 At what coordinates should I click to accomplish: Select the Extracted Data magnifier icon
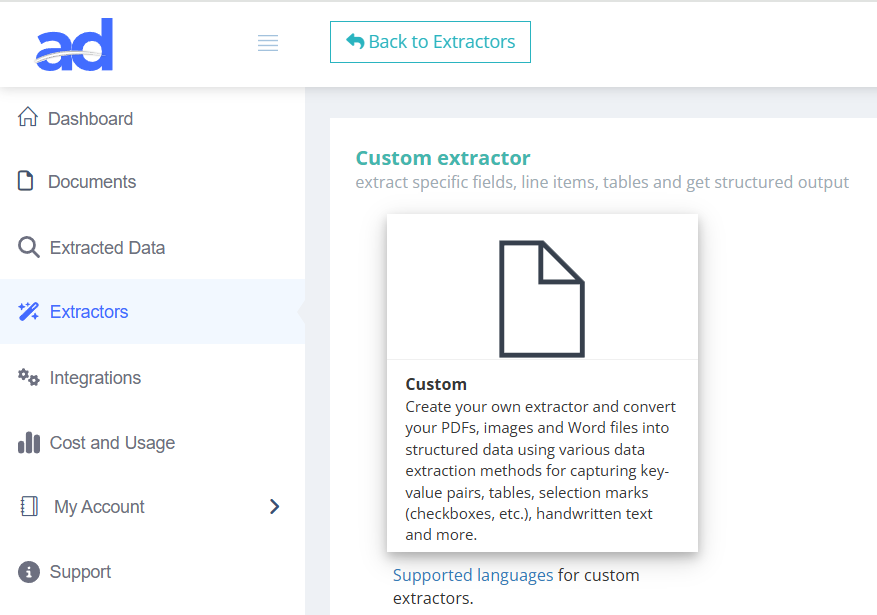click(x=28, y=246)
